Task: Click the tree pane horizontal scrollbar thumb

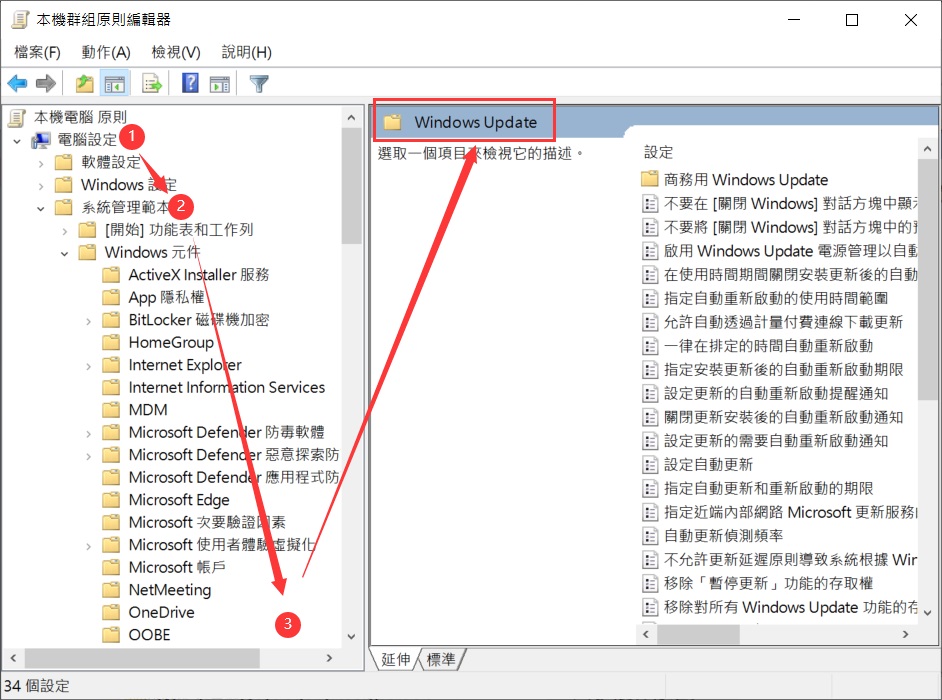Action: click(x=142, y=659)
